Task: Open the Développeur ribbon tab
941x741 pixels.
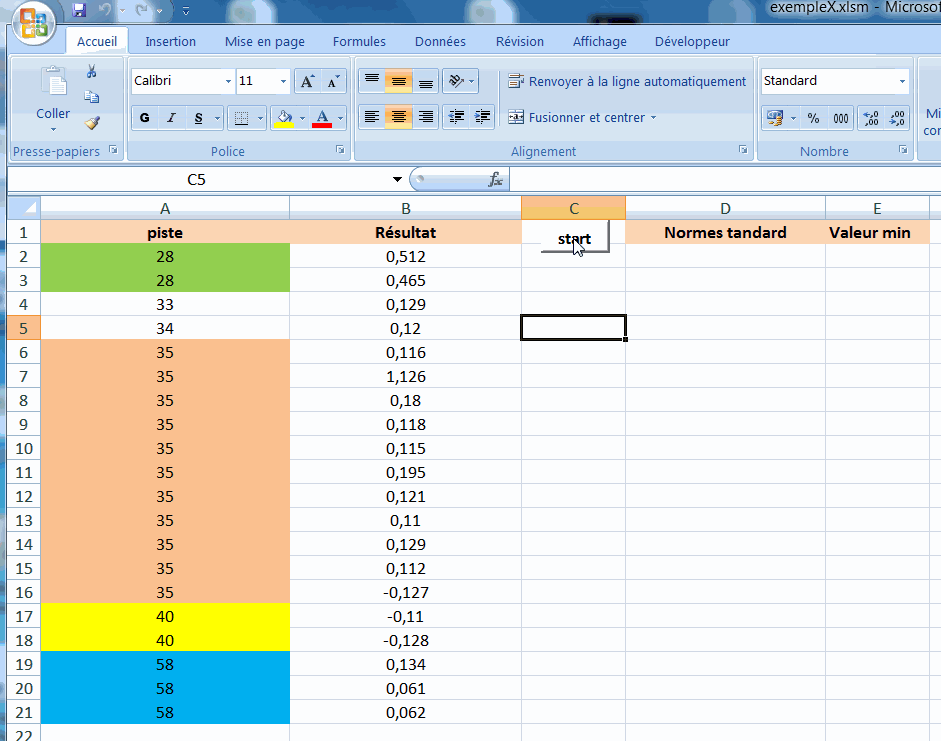Action: (692, 42)
